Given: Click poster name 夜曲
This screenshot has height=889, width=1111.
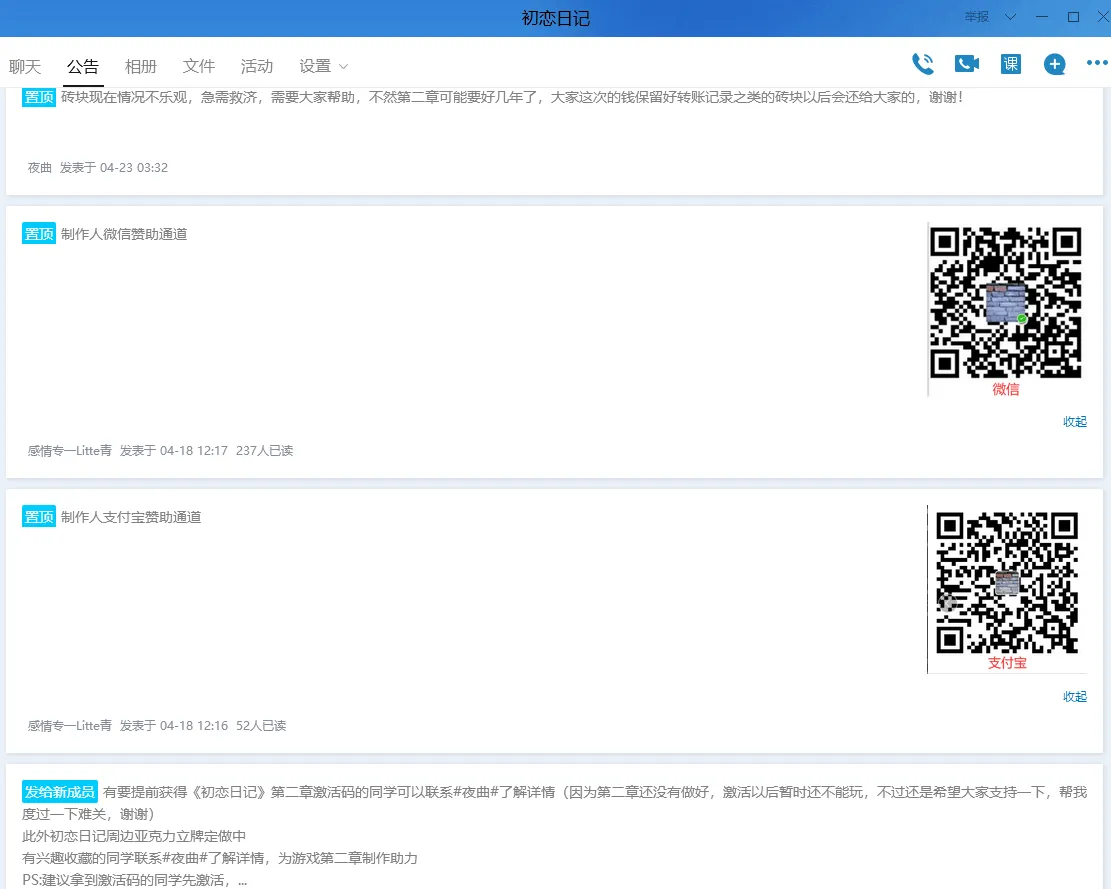Looking at the screenshot, I should tap(38, 167).
